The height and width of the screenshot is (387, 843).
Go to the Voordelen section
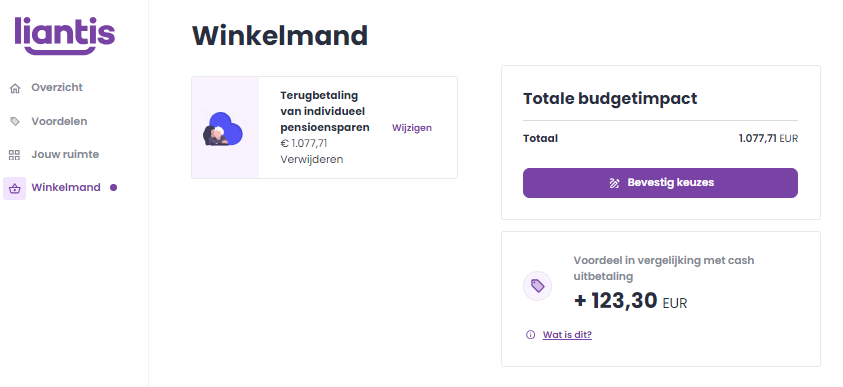point(59,121)
